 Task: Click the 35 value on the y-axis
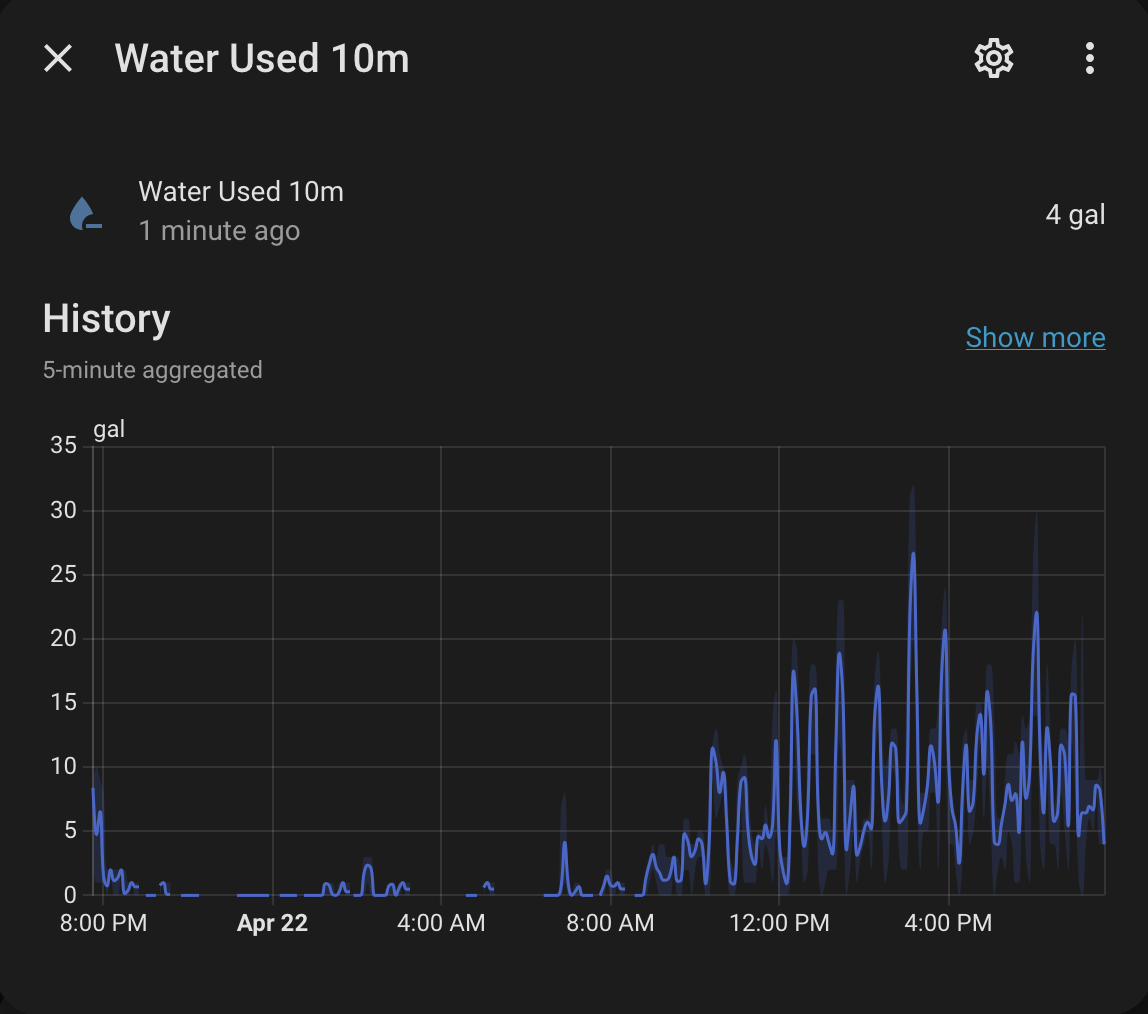(x=63, y=446)
